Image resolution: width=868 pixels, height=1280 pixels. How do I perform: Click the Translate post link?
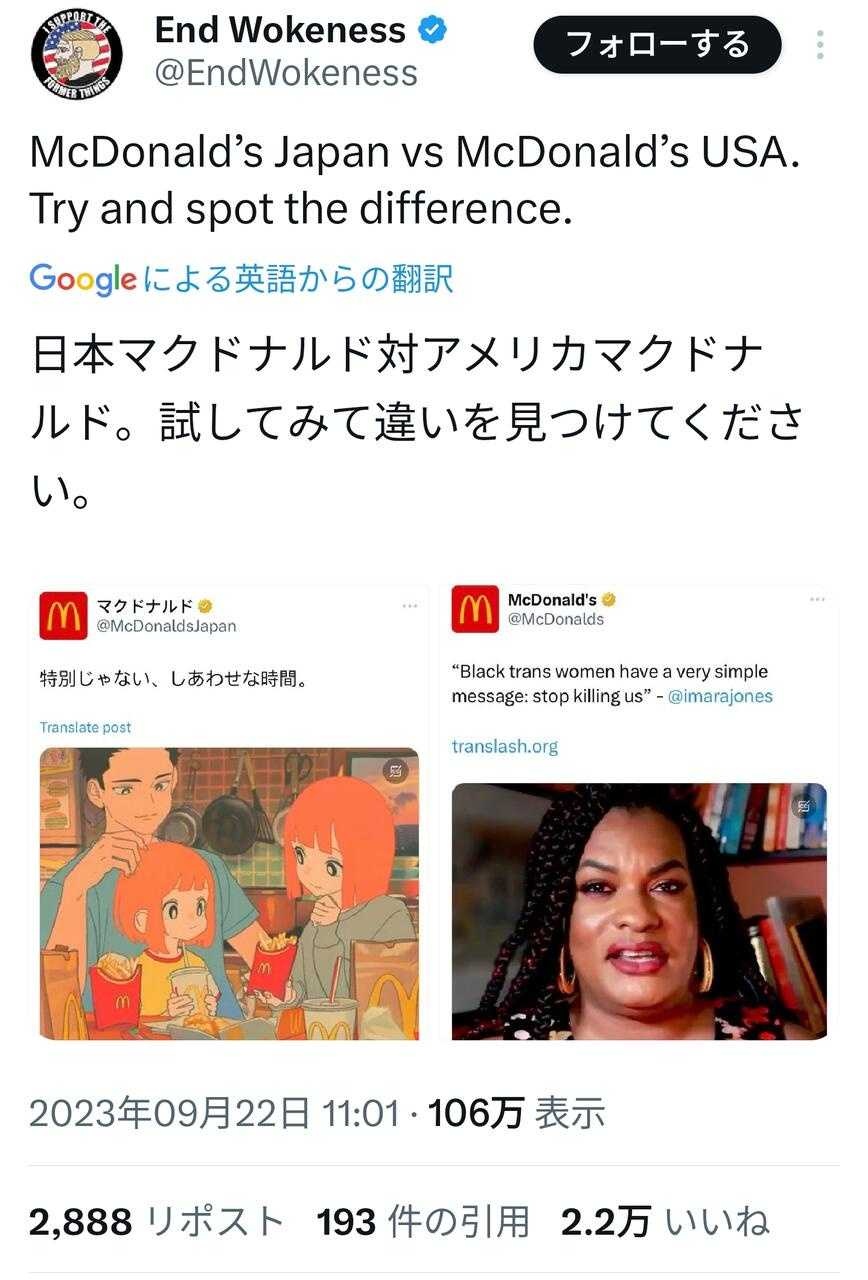pyautogui.click(x=85, y=727)
